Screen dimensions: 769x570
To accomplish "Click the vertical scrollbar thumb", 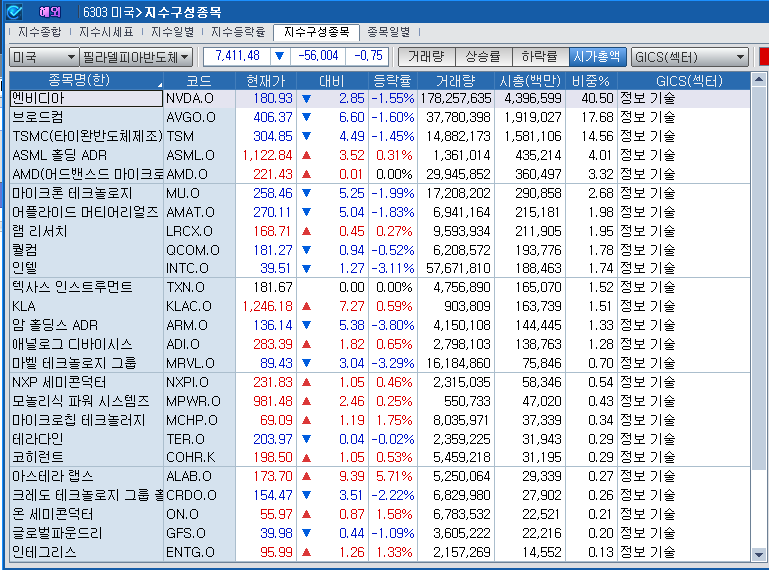I will click(x=758, y=278).
